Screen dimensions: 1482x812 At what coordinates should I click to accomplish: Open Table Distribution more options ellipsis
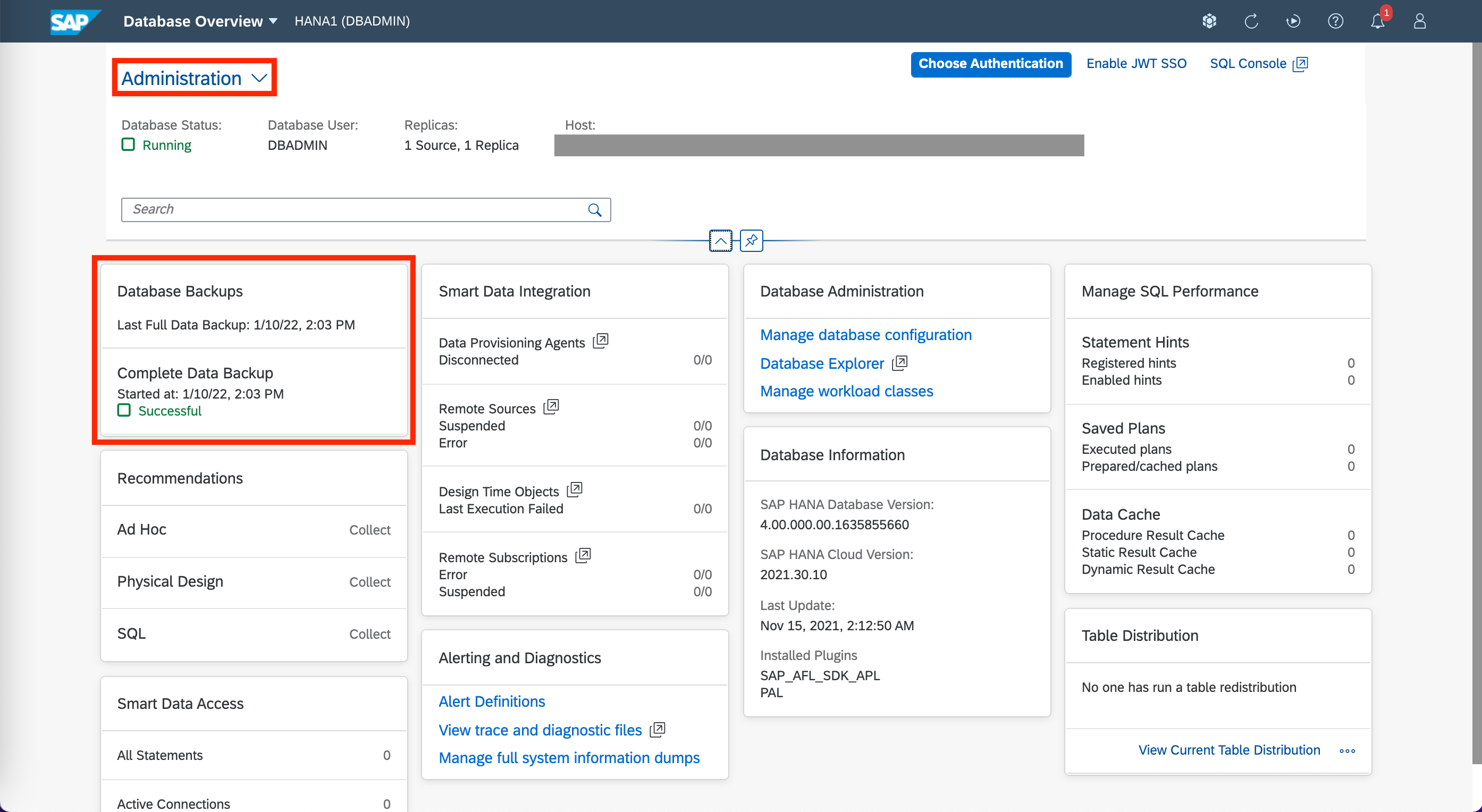click(x=1347, y=750)
